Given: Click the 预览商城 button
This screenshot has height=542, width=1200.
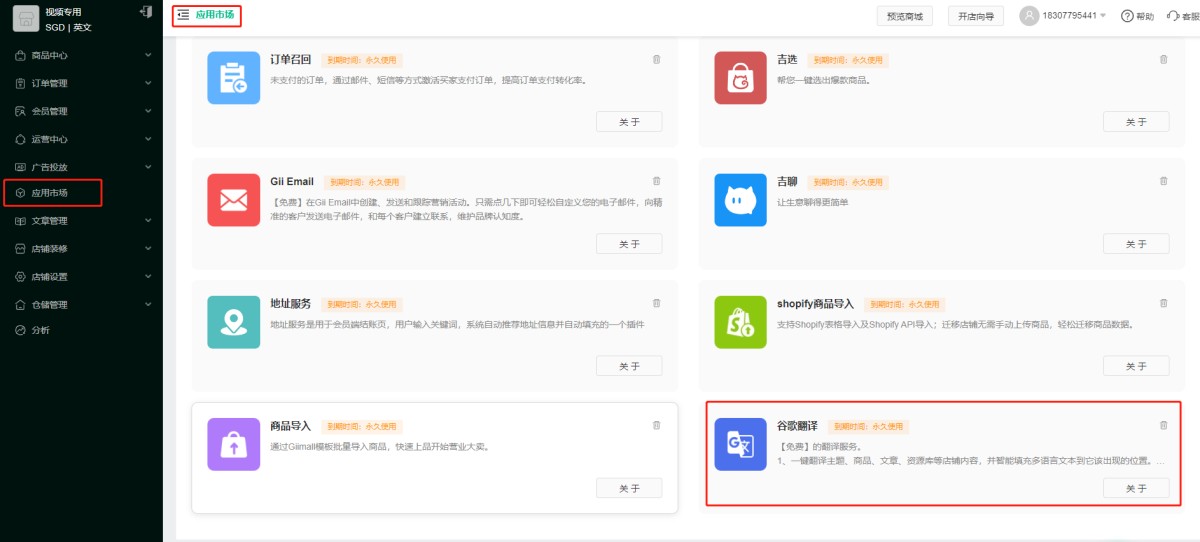Looking at the screenshot, I should (x=904, y=16).
